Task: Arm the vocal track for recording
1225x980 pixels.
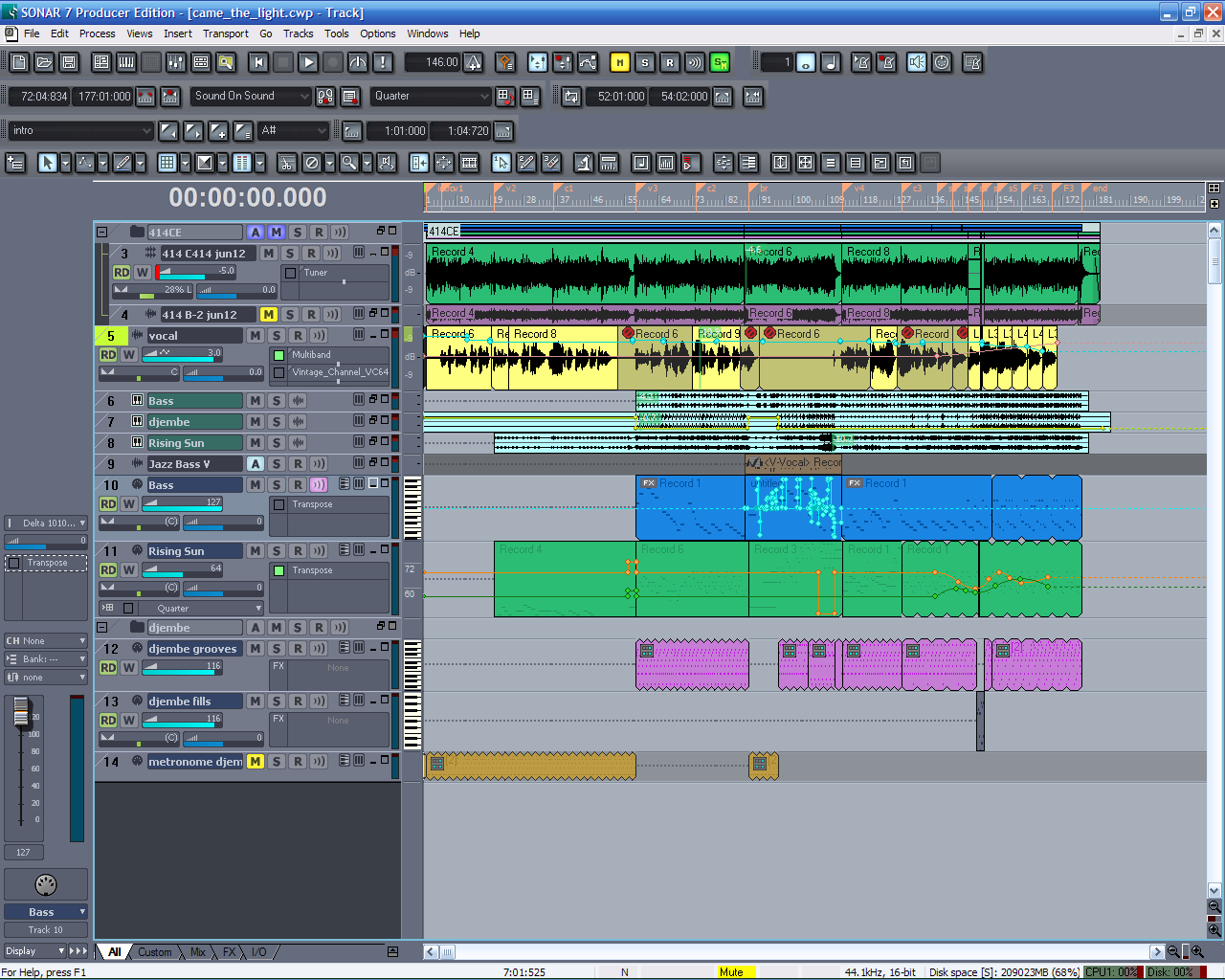Action: pos(298,335)
